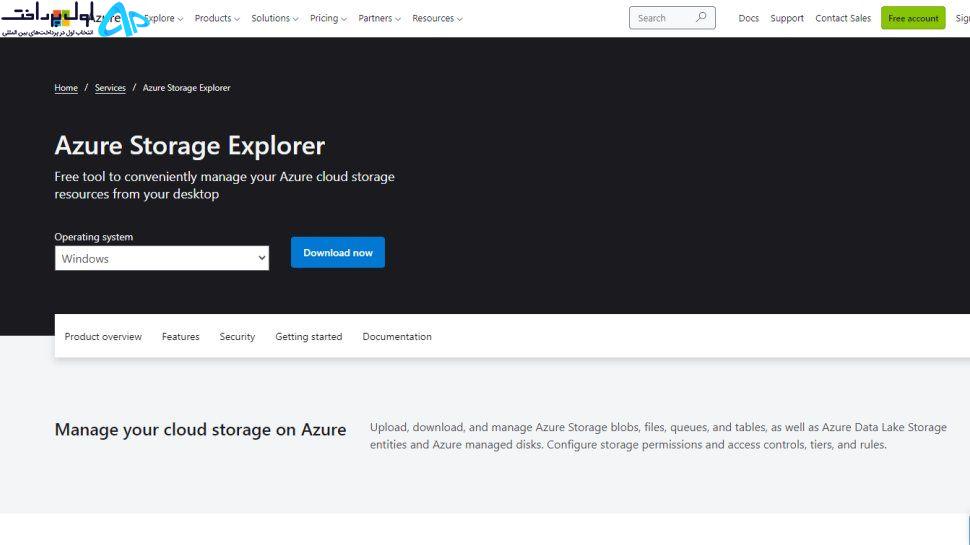The image size is (970, 545).
Task: Open the Explore menu
Action: point(163,19)
